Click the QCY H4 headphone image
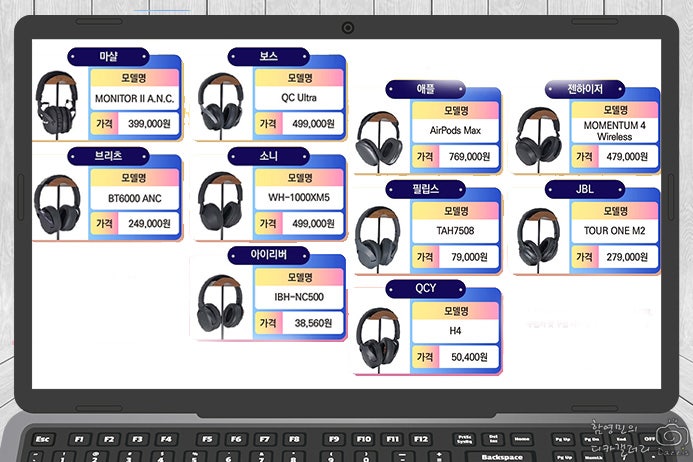This screenshot has width=693, height=462. pos(379,340)
